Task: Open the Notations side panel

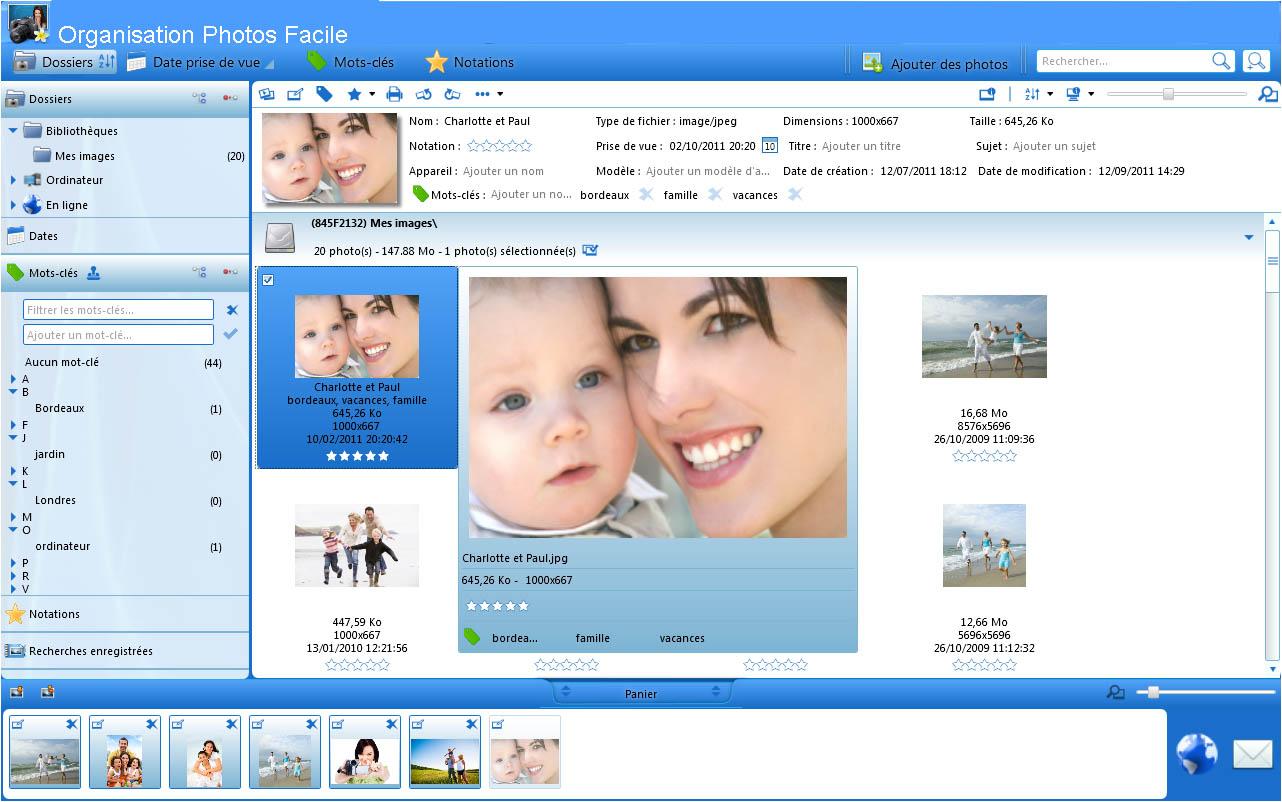Action: point(125,614)
